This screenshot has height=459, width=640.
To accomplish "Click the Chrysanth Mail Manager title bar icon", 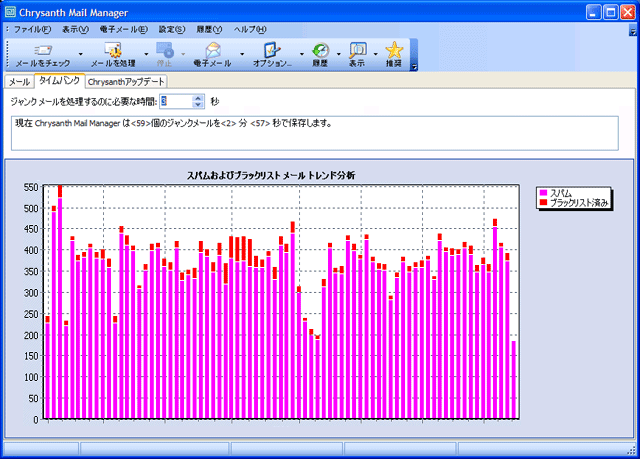I will [x=10, y=12].
